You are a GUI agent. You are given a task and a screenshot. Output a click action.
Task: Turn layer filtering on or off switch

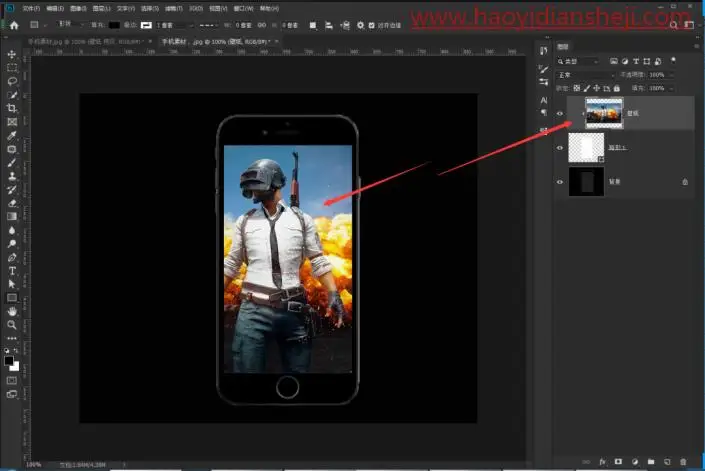[x=673, y=60]
